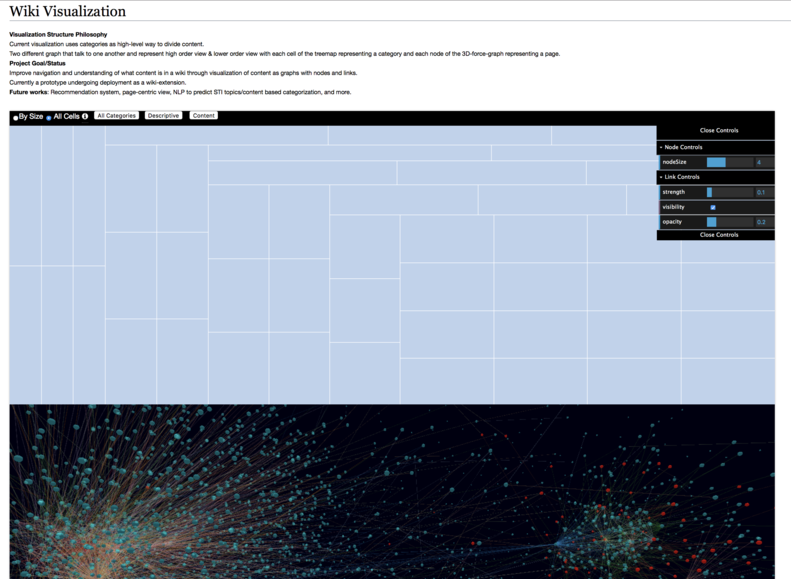Adjust the nodeSize slider
The width and height of the screenshot is (791, 579).
(x=729, y=162)
